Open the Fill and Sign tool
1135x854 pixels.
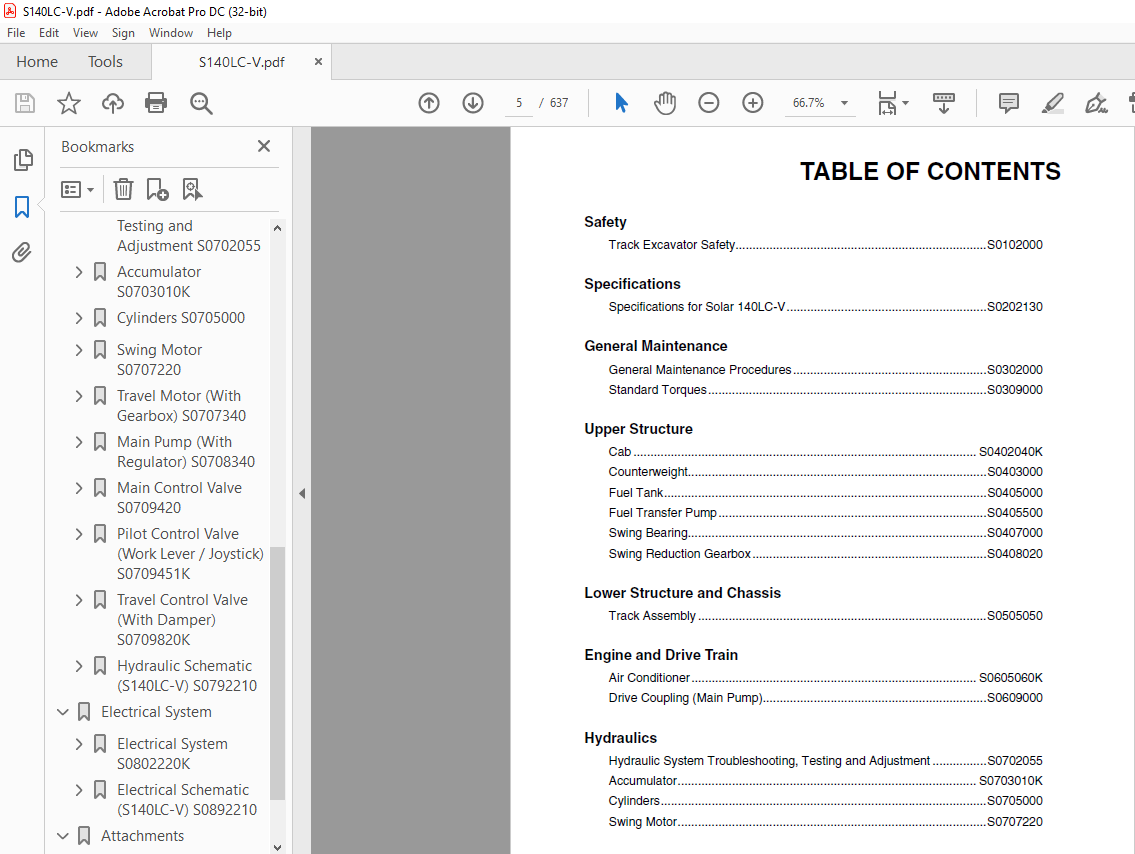click(x=1096, y=103)
